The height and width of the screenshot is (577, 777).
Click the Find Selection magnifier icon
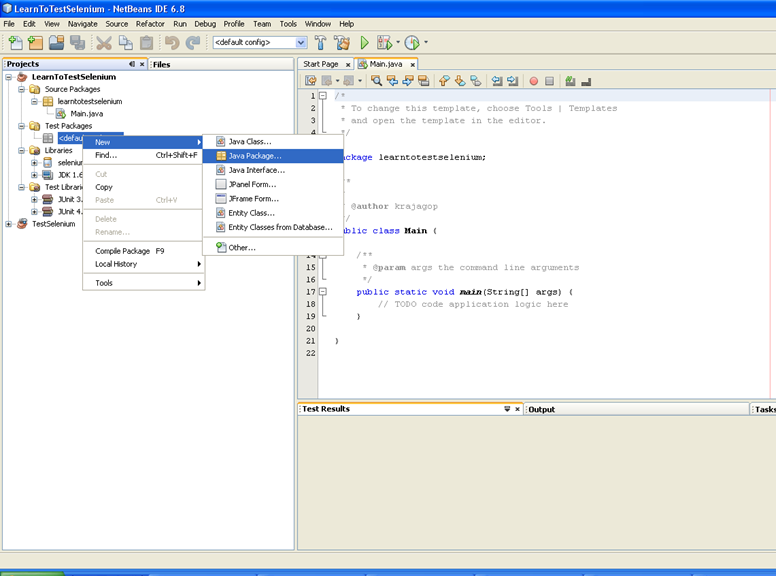tap(377, 81)
